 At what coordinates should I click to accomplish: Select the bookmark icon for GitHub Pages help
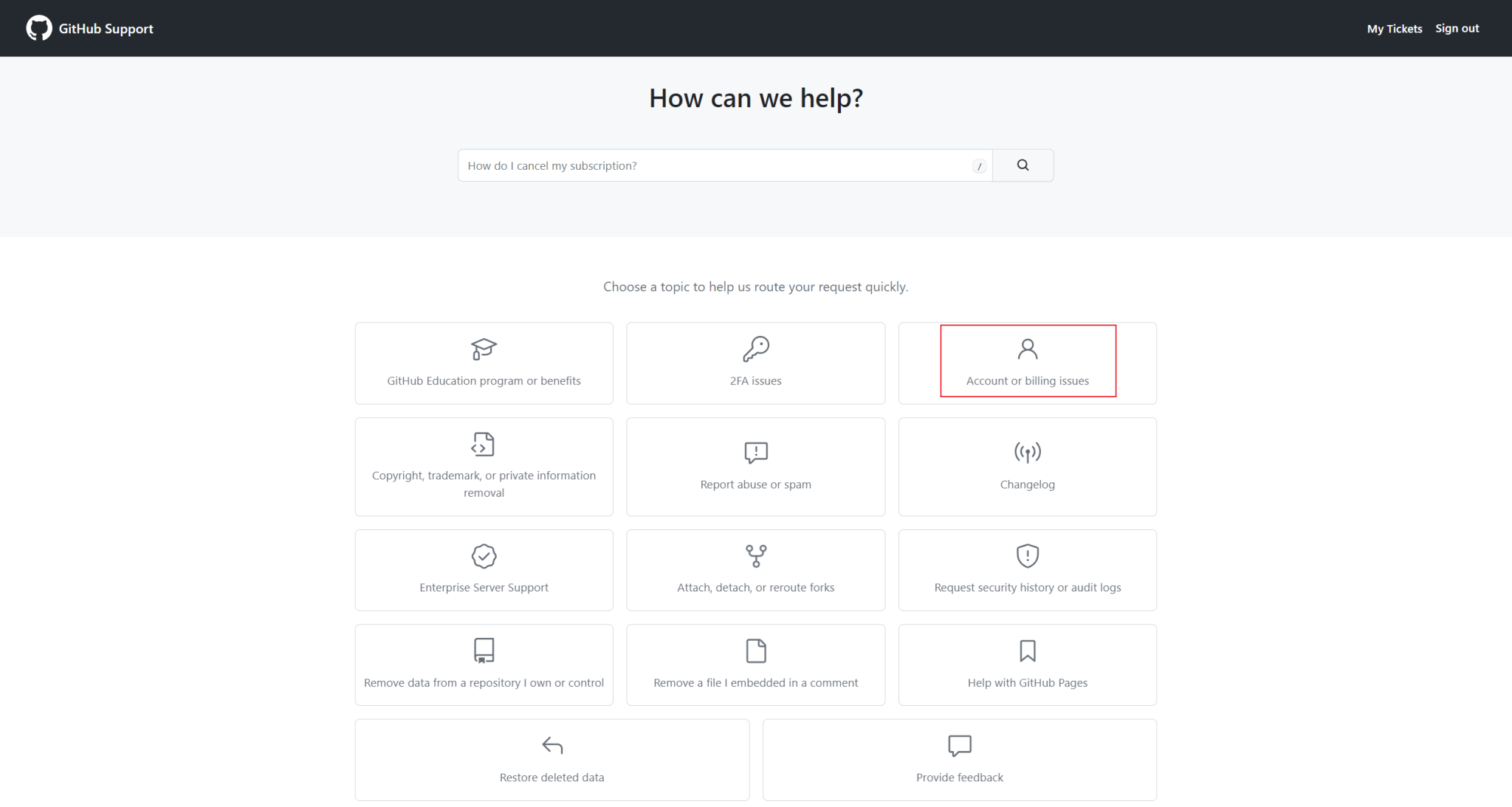1027,651
